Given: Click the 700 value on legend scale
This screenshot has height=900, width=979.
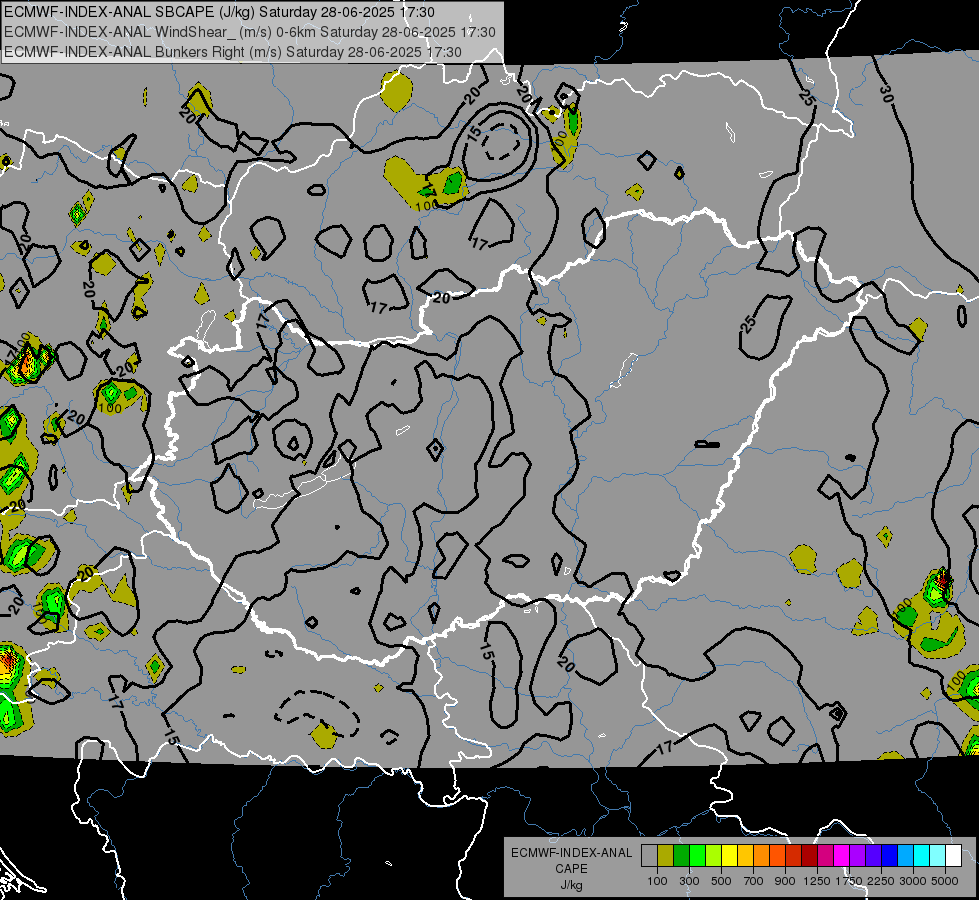Looking at the screenshot, I should pyautogui.click(x=754, y=881).
